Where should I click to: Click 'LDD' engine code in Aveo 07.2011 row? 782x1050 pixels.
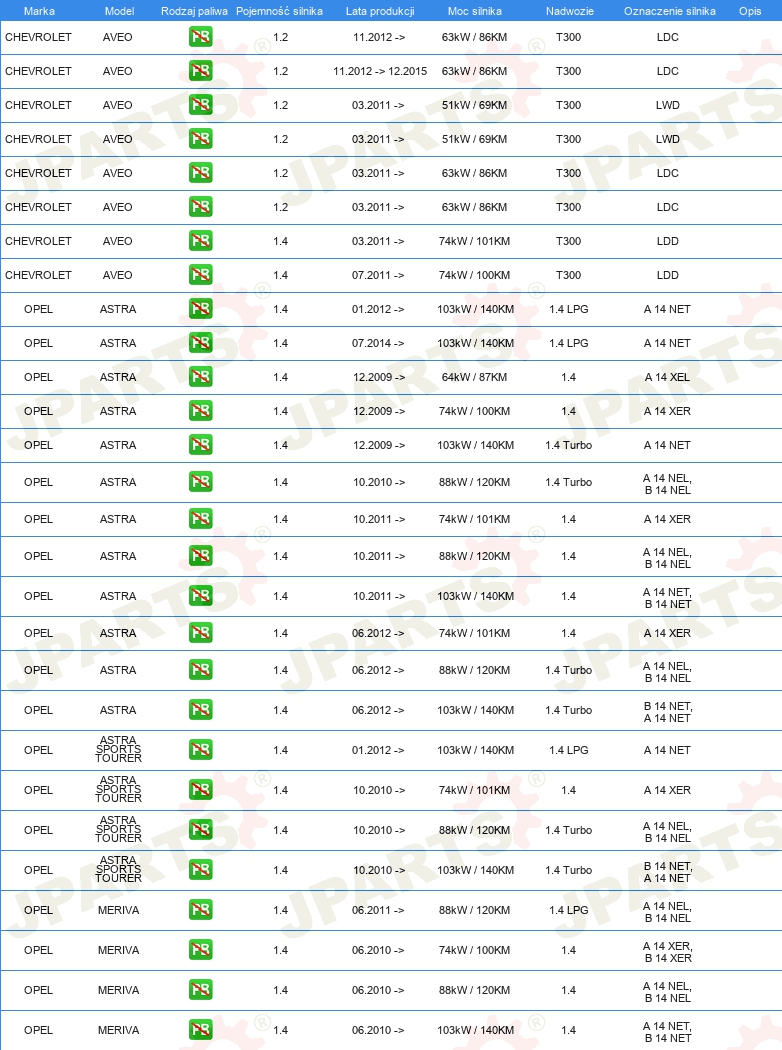click(x=668, y=275)
